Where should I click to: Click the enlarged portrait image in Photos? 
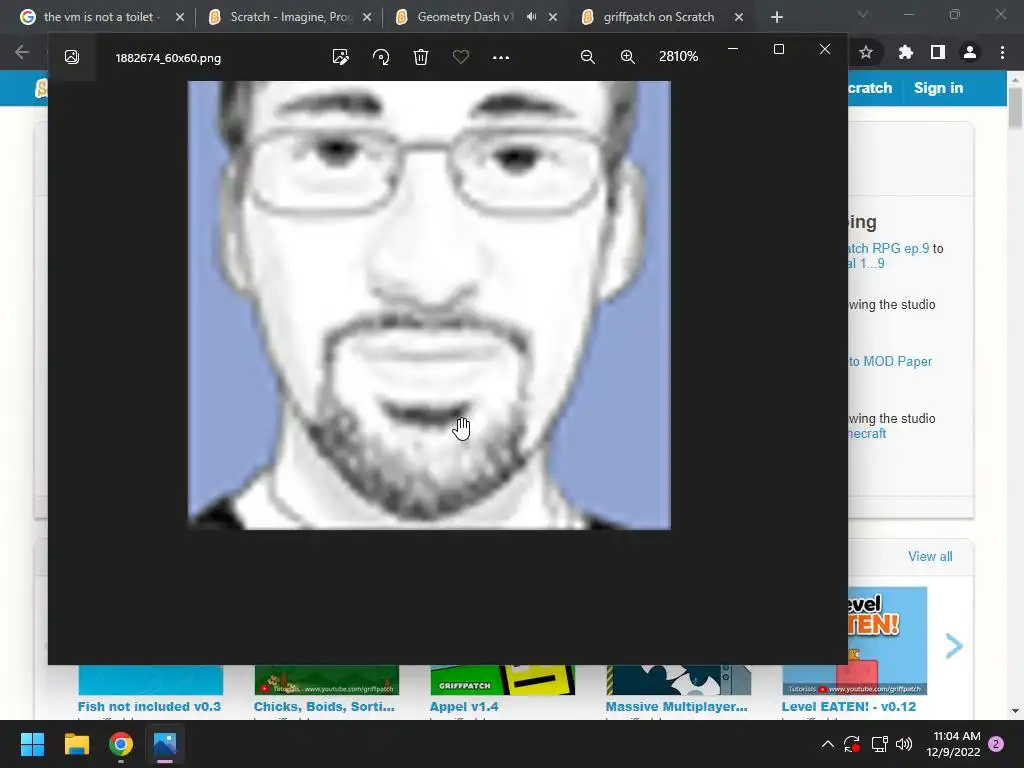point(429,305)
